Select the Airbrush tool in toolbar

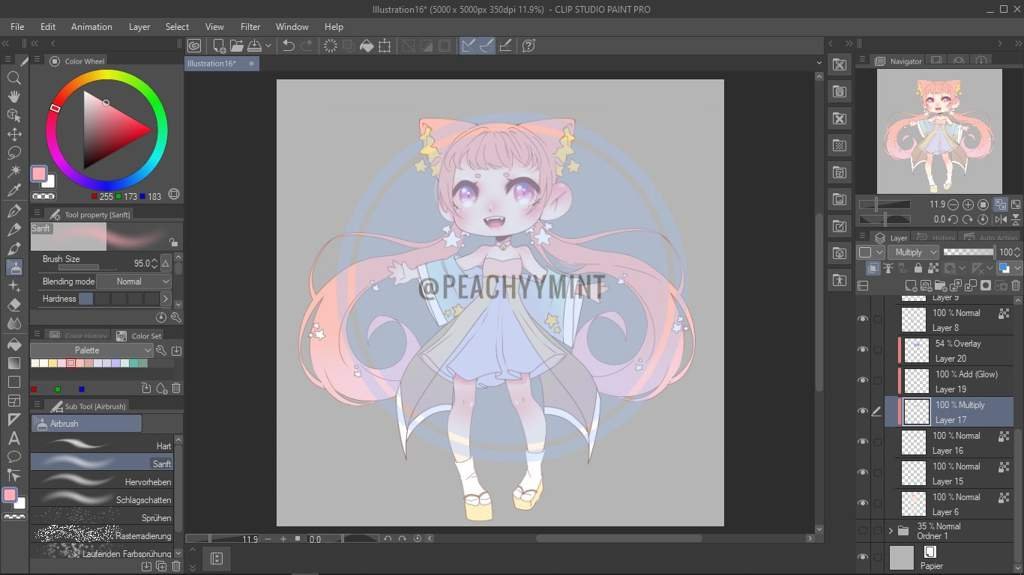(x=14, y=267)
